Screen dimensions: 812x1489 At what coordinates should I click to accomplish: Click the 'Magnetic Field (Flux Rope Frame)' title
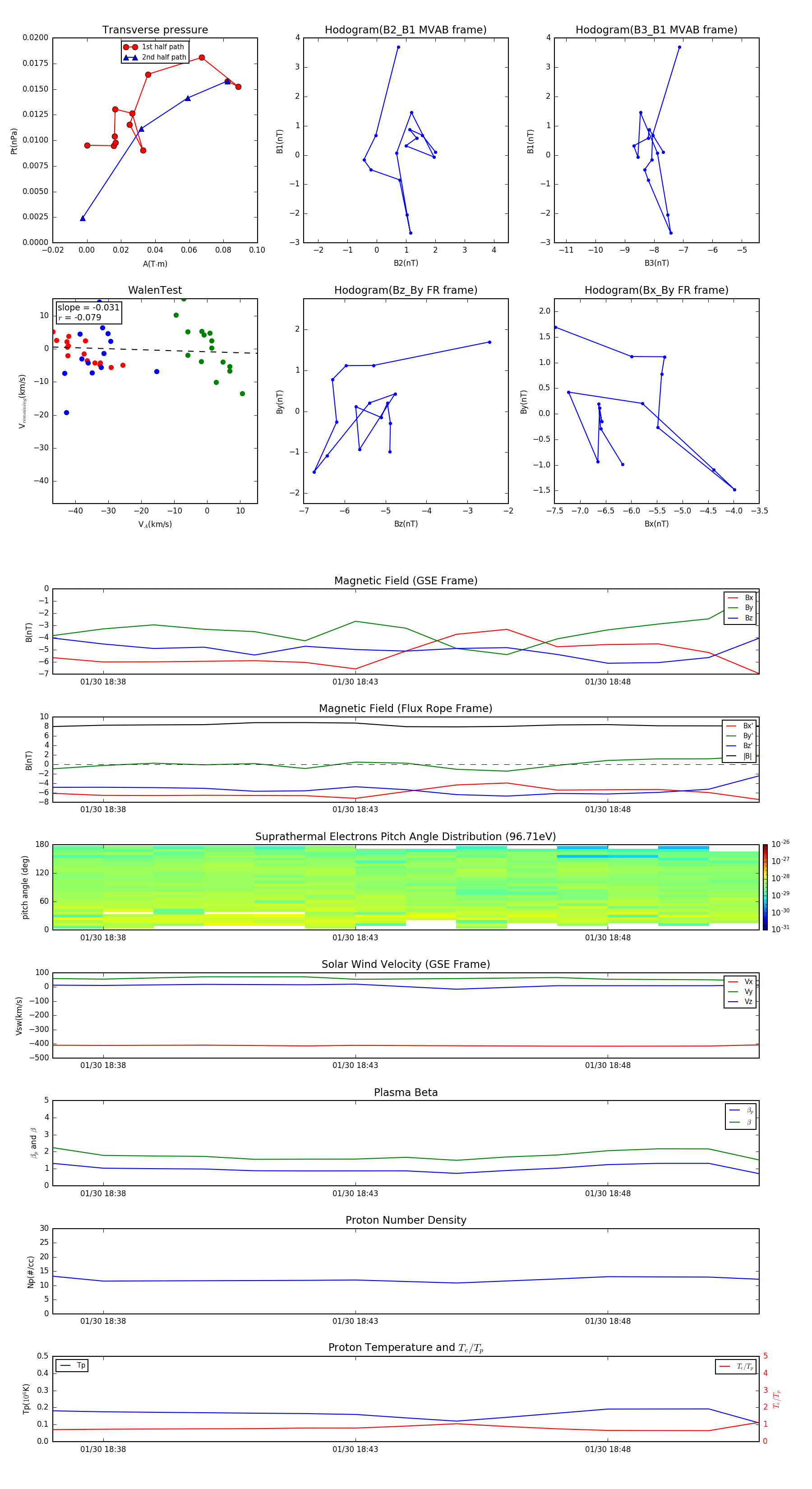pos(406,709)
